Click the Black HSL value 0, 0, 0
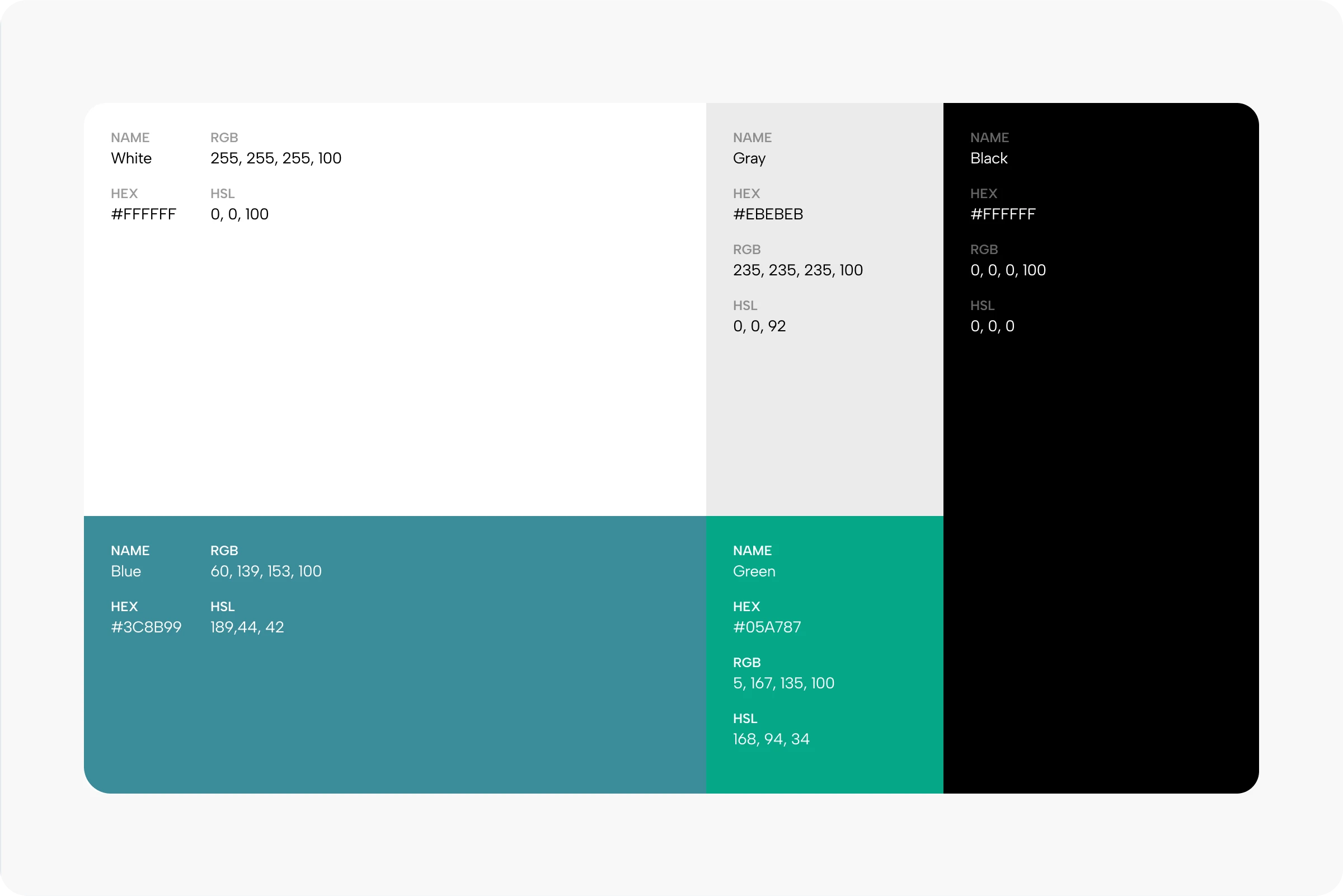Image resolution: width=1343 pixels, height=896 pixels. [992, 326]
